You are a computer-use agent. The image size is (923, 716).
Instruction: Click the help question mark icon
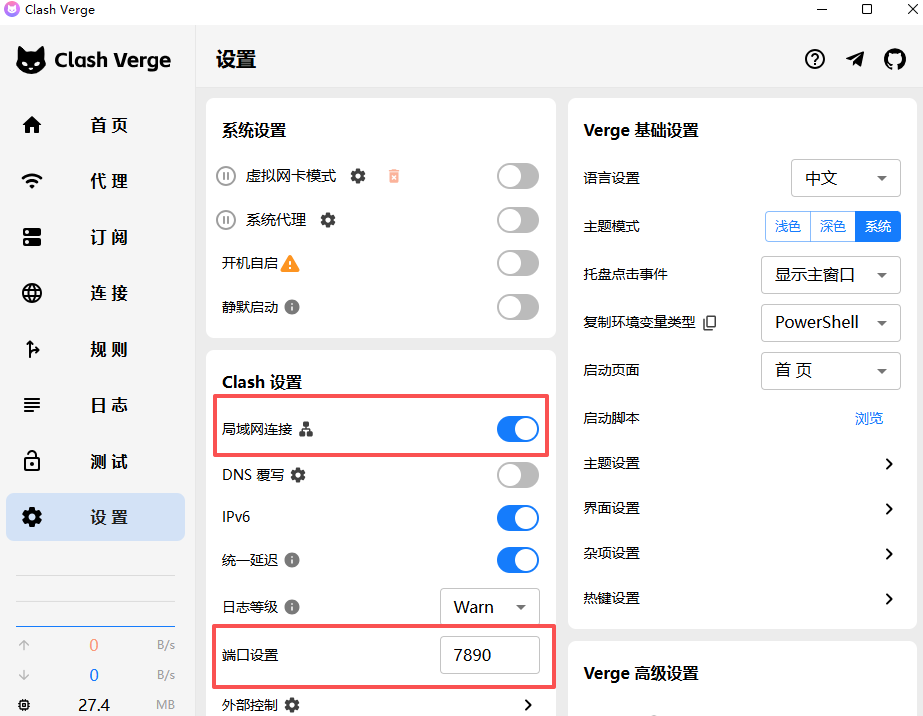[x=815, y=59]
